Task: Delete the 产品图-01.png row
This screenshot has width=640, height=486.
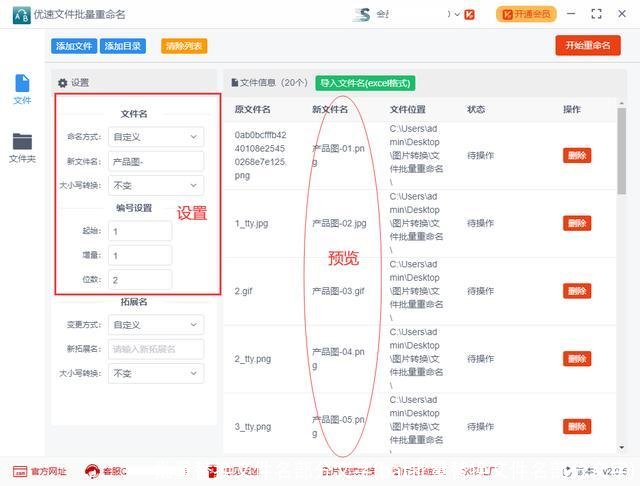Action: click(577, 155)
